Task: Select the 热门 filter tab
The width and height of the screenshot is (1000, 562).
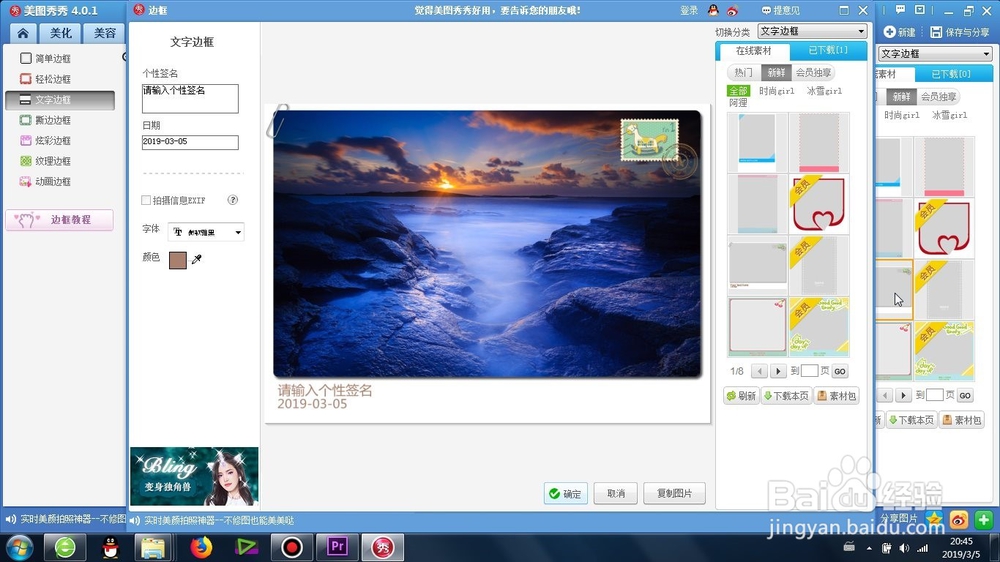Action: pos(743,73)
